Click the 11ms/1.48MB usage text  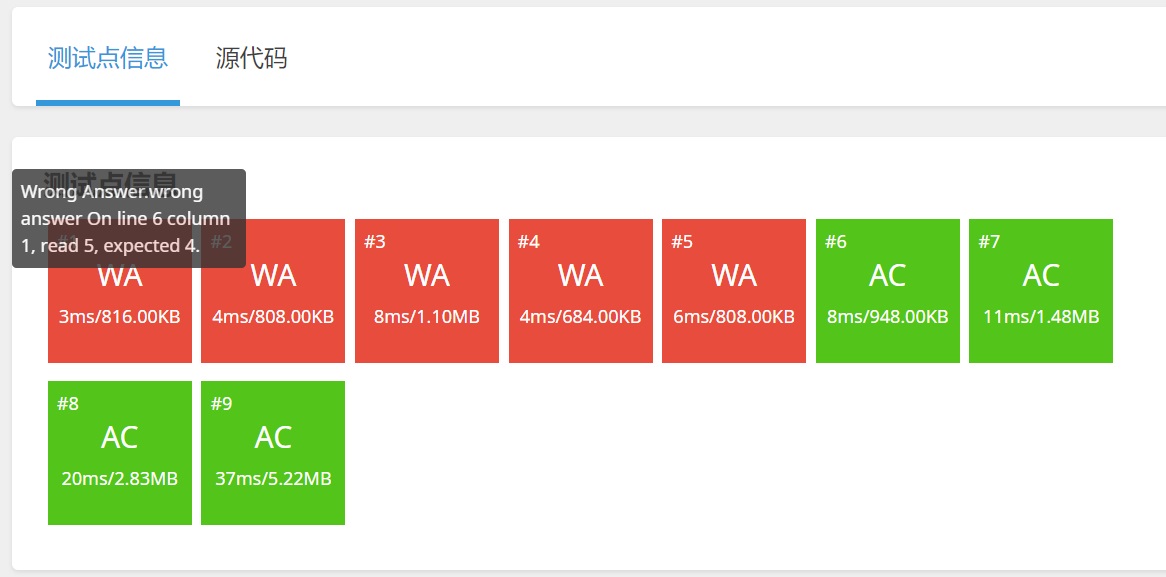pos(1041,317)
